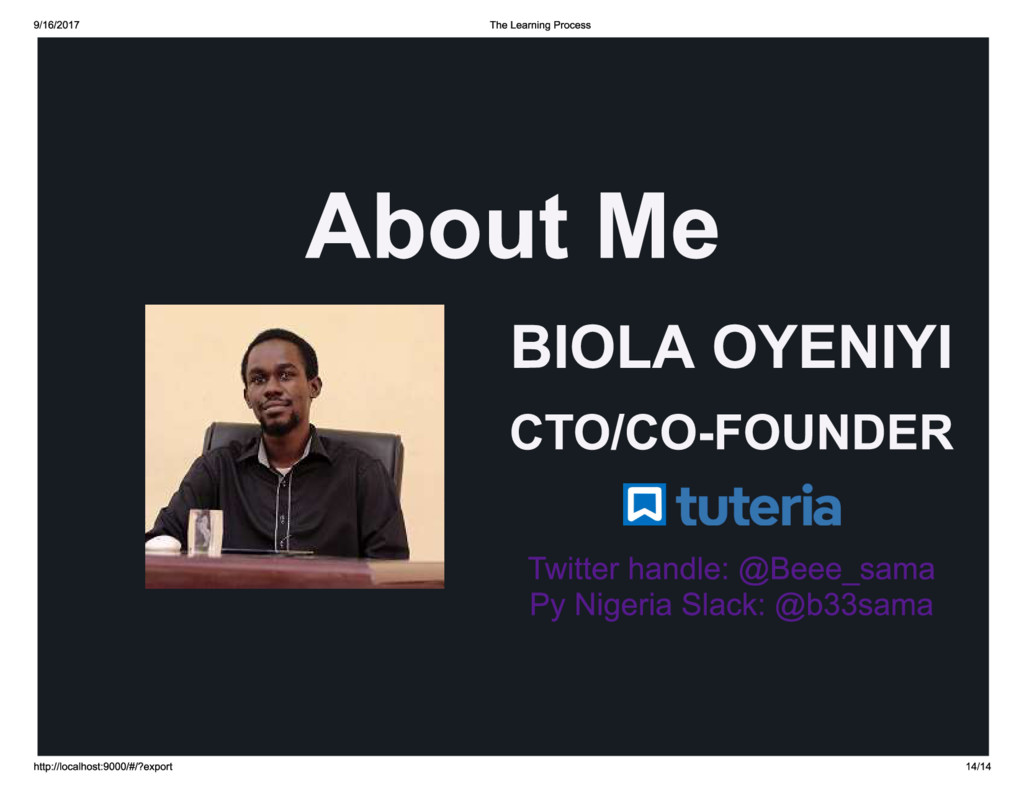This screenshot has height=791, width=1024.
Task: Select the speaker's portrait photo
Action: click(295, 447)
